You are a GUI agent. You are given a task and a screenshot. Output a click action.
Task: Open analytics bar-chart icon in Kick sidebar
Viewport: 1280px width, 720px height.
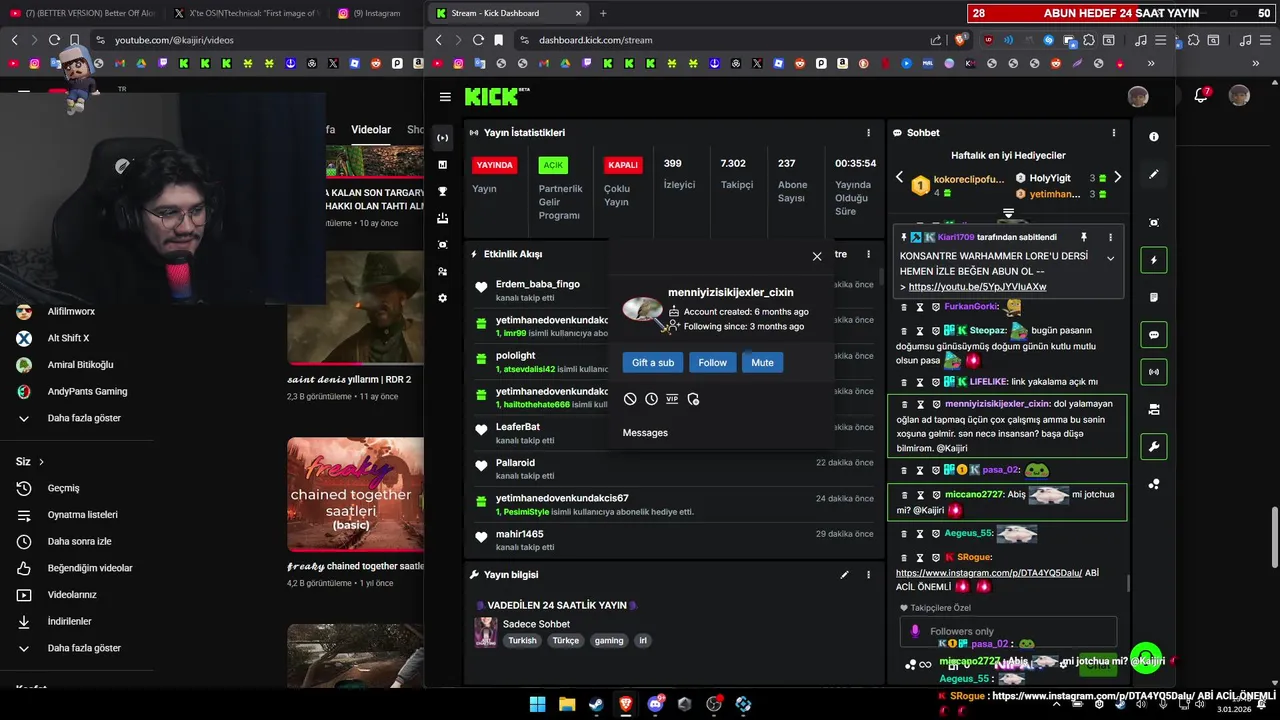(443, 164)
